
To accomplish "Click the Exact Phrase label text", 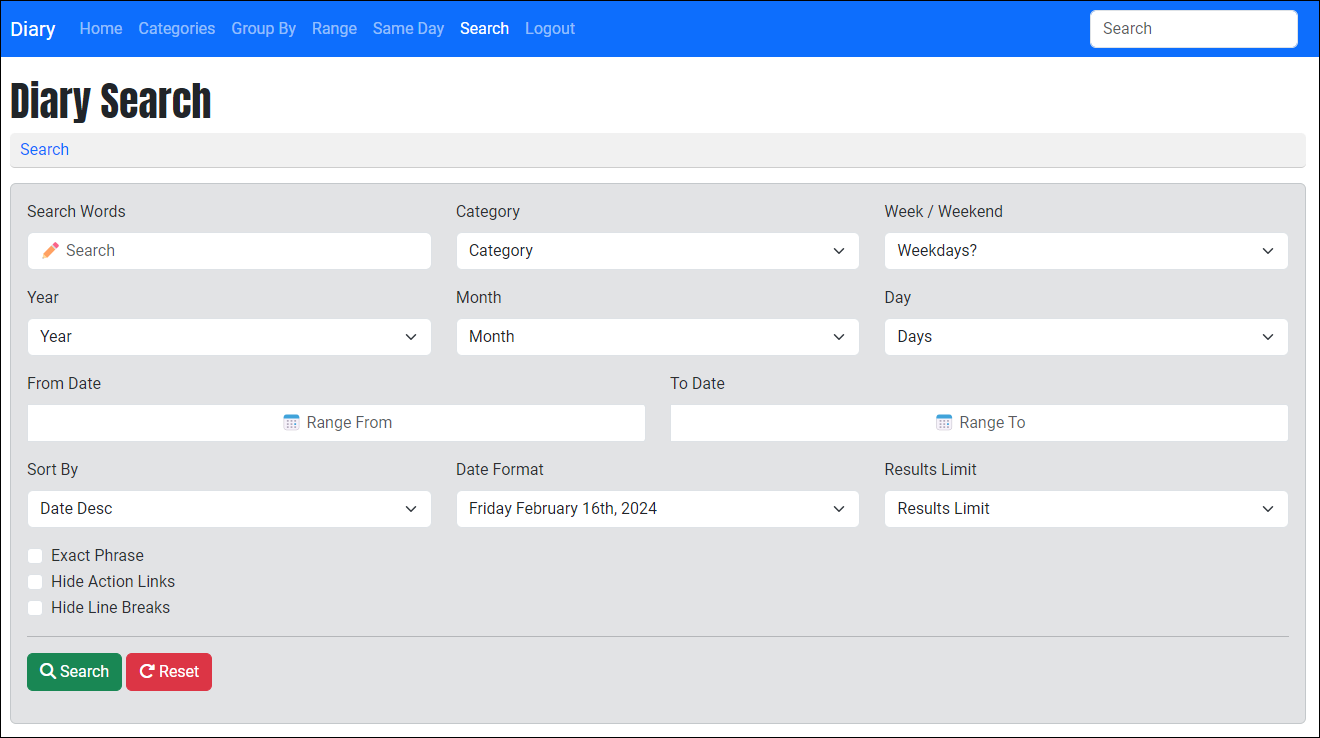I will 98,556.
